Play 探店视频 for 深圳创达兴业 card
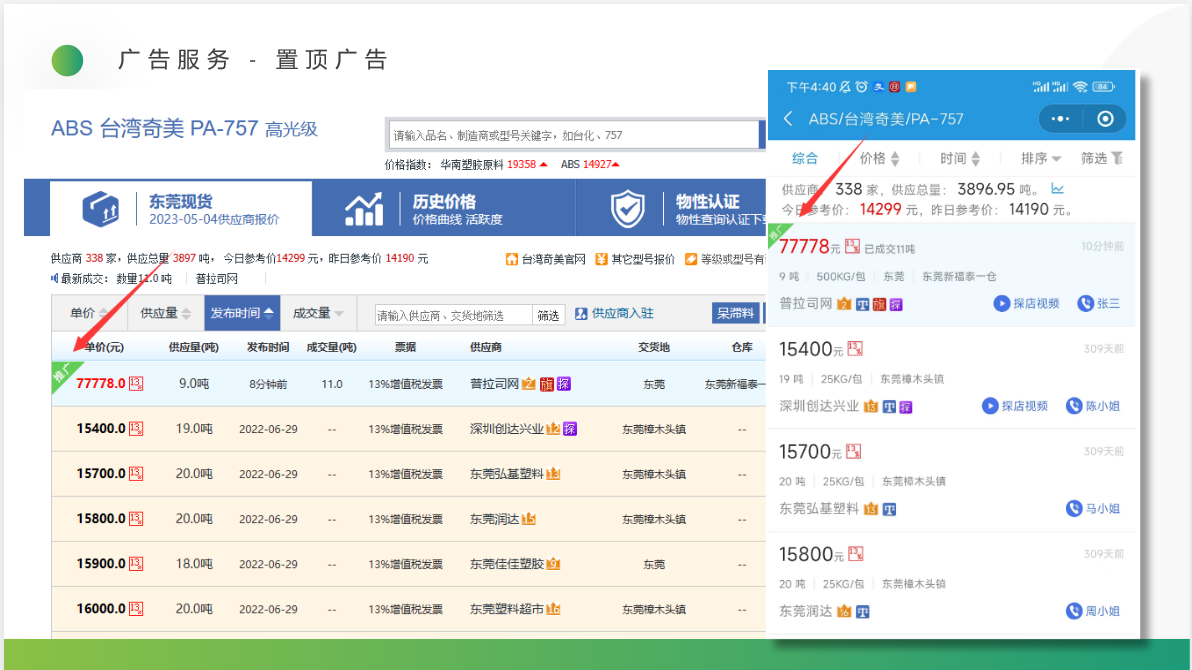 [x=1015, y=406]
